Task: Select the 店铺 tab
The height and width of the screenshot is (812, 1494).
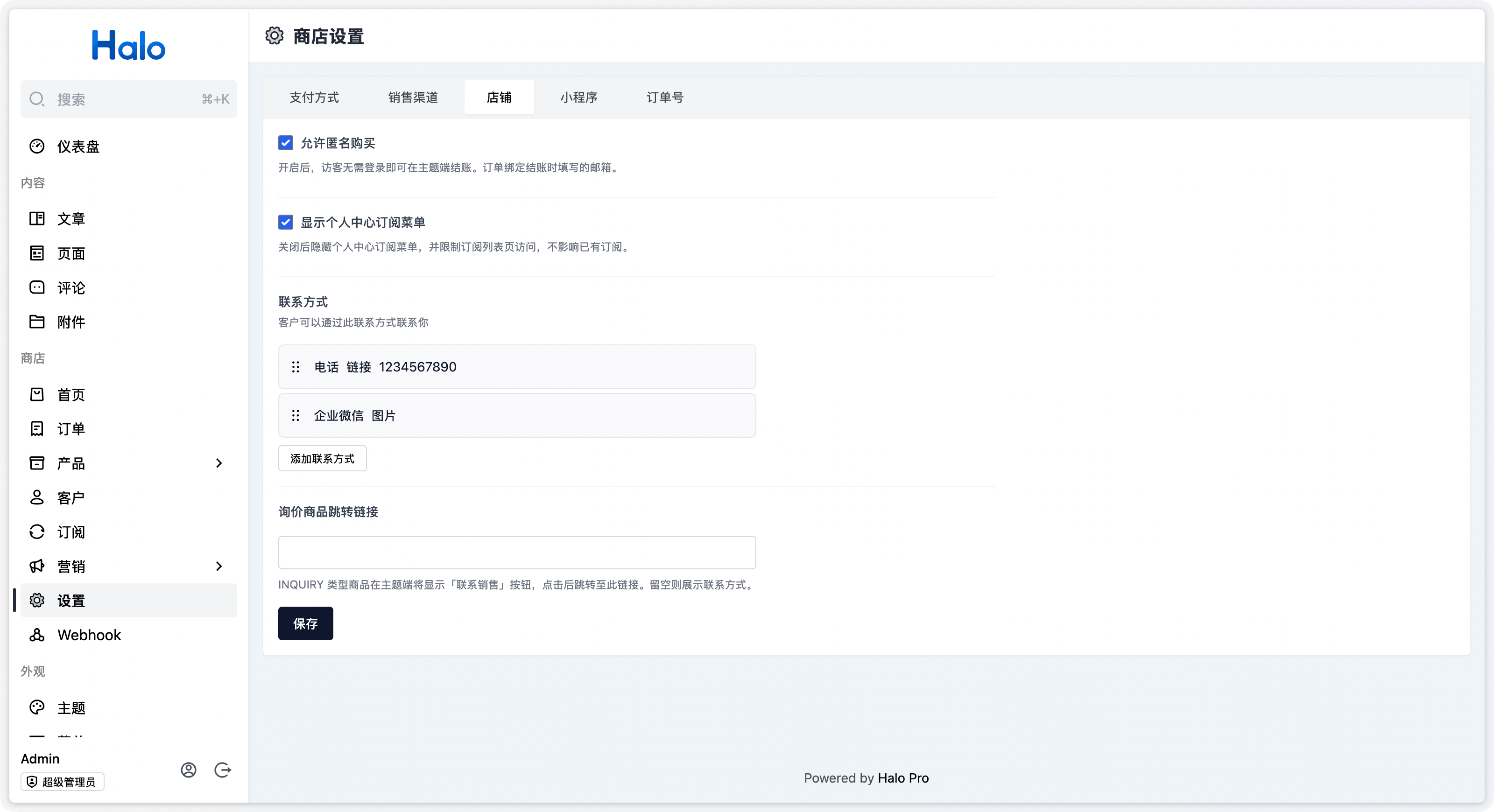Action: [x=500, y=98]
